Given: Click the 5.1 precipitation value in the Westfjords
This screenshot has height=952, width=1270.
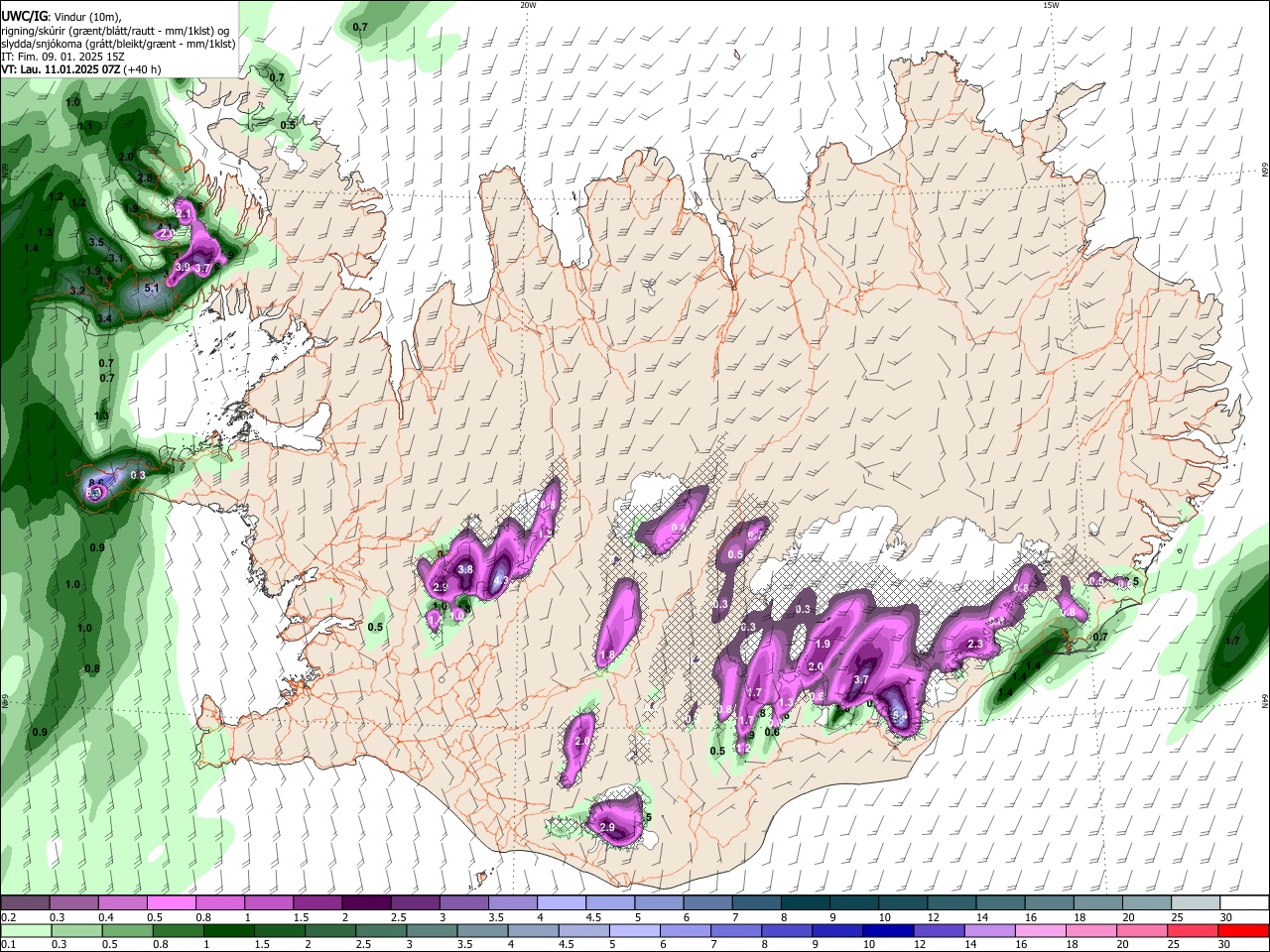Looking at the screenshot, I should pos(152,289).
